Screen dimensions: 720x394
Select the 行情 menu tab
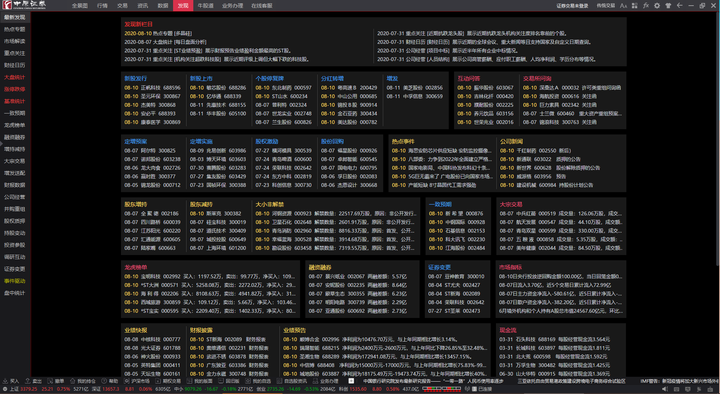(102, 6)
